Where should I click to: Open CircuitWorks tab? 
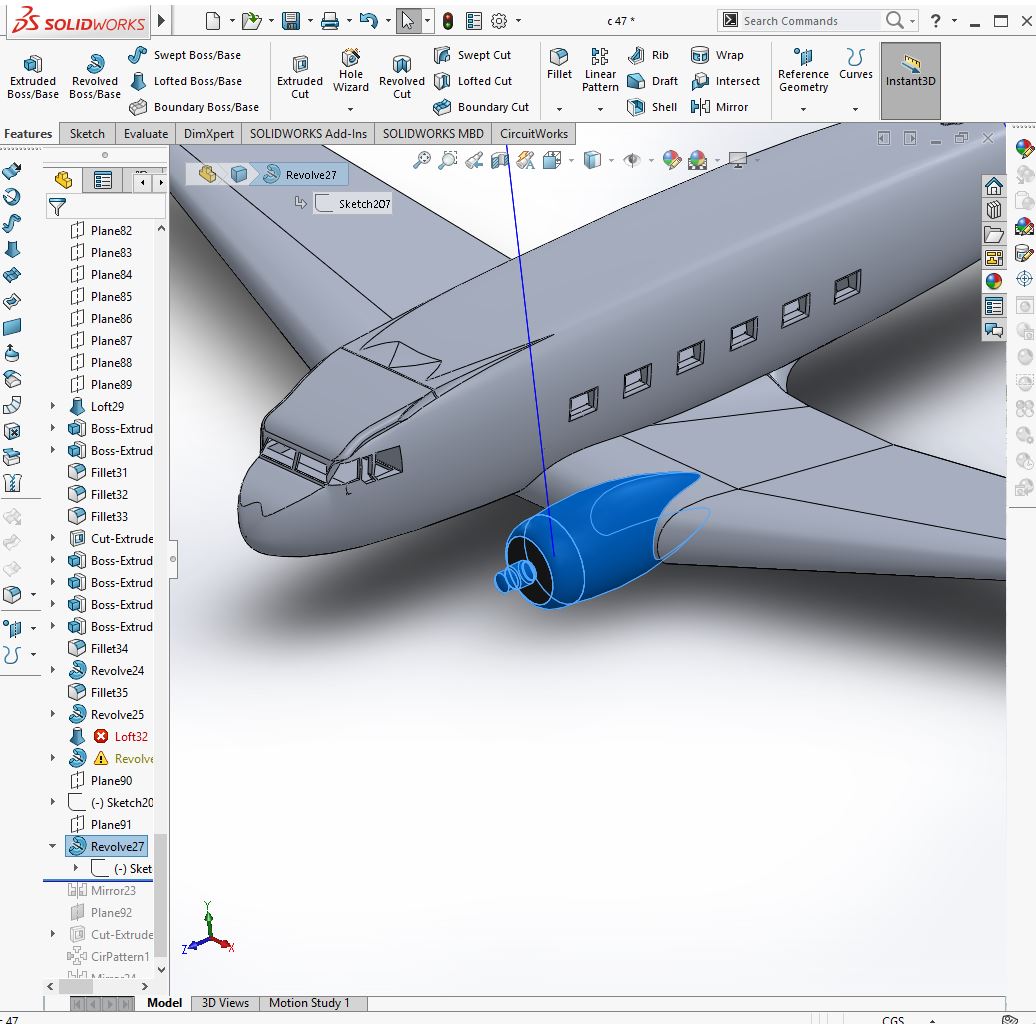tap(534, 133)
